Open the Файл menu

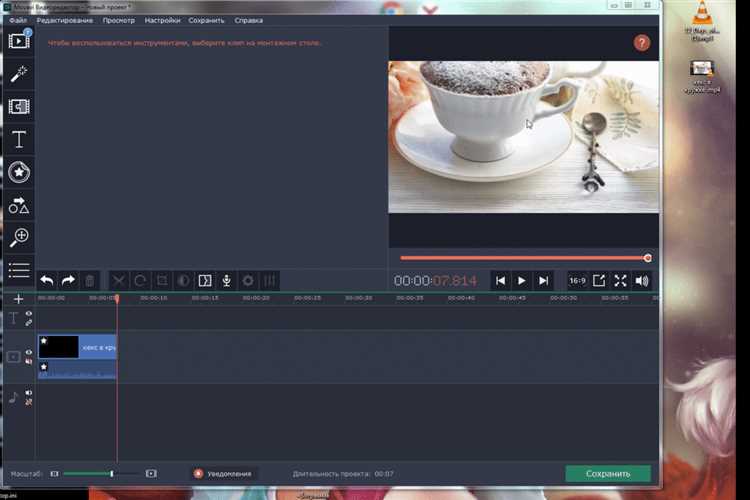17,20
